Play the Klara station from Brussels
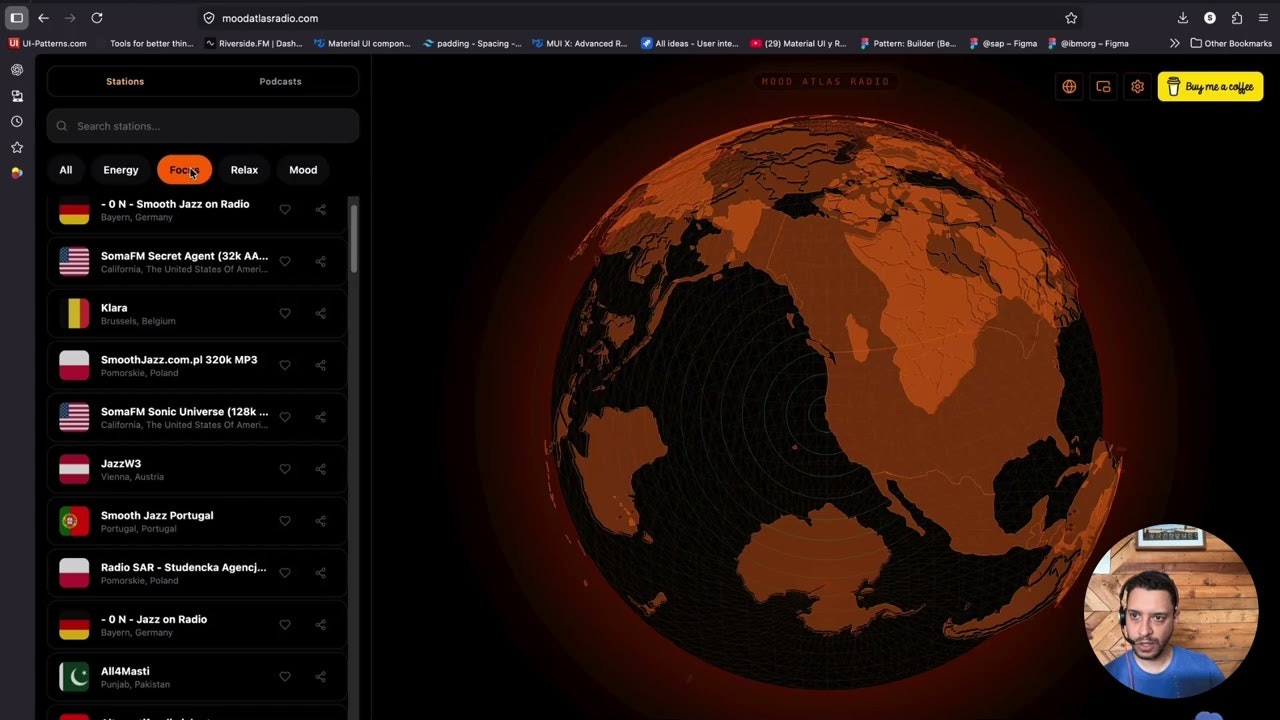This screenshot has height=720, width=1280. click(197, 314)
